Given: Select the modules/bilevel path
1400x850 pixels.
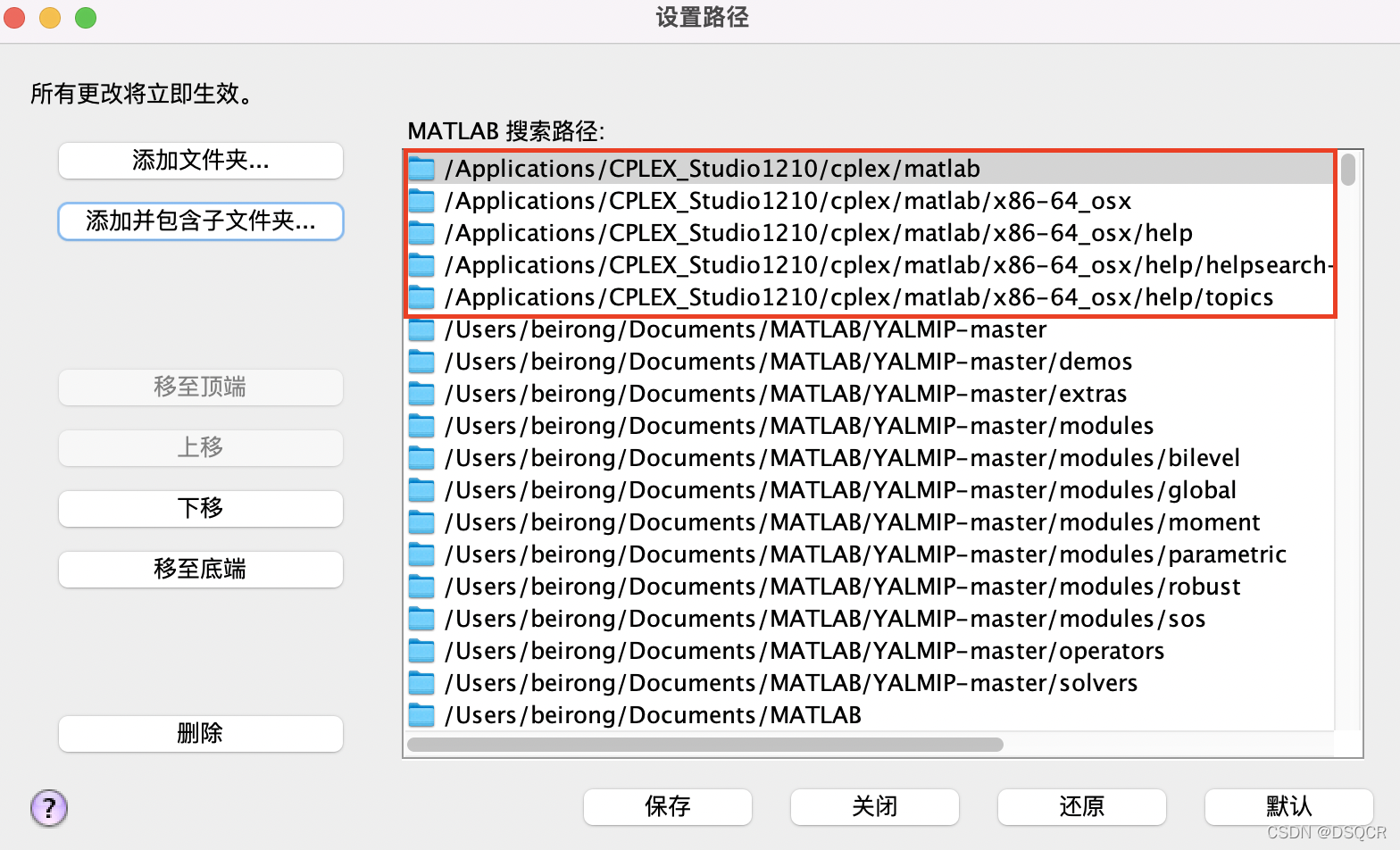Looking at the screenshot, I should point(871,458).
